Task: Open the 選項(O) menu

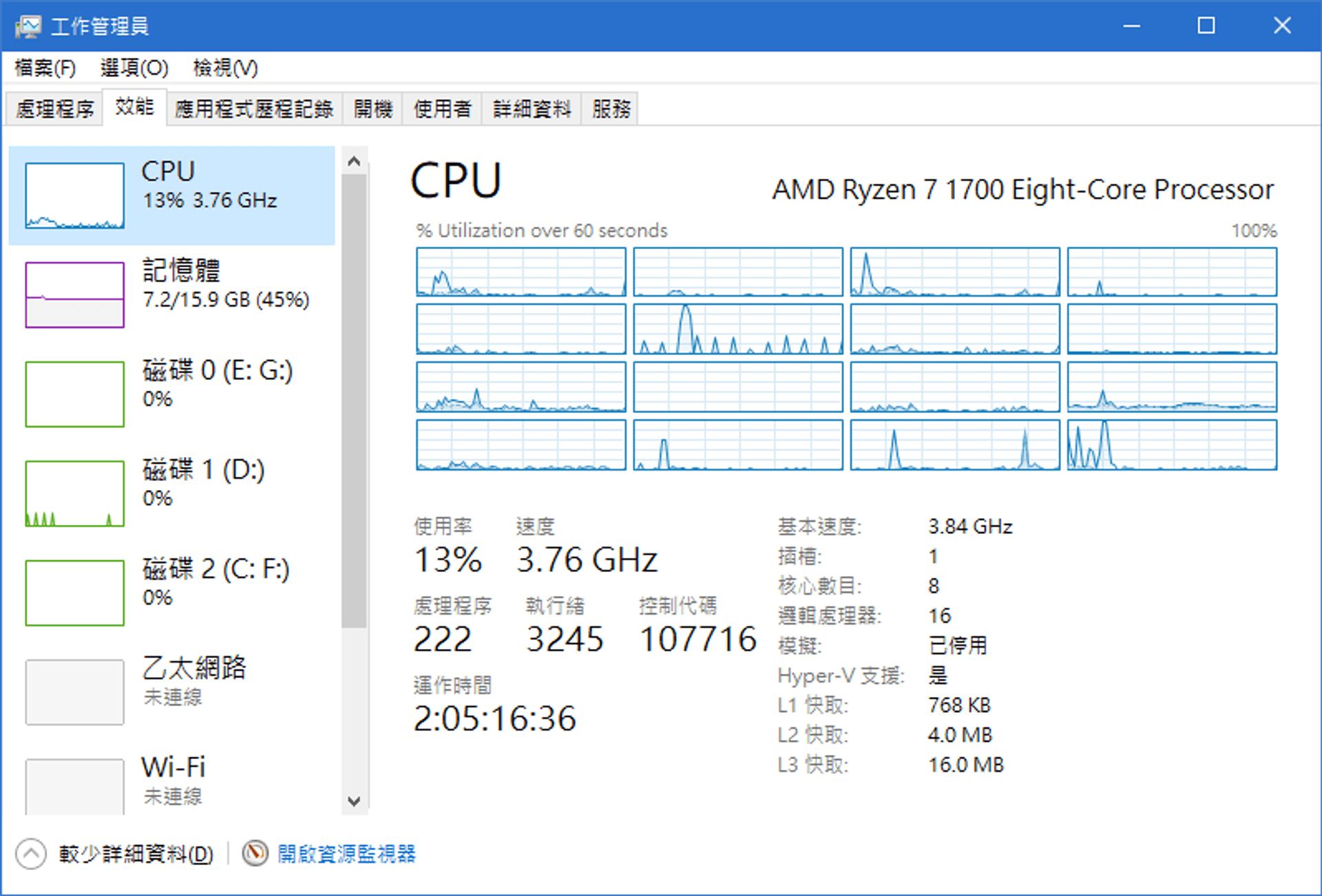Action: point(134,68)
